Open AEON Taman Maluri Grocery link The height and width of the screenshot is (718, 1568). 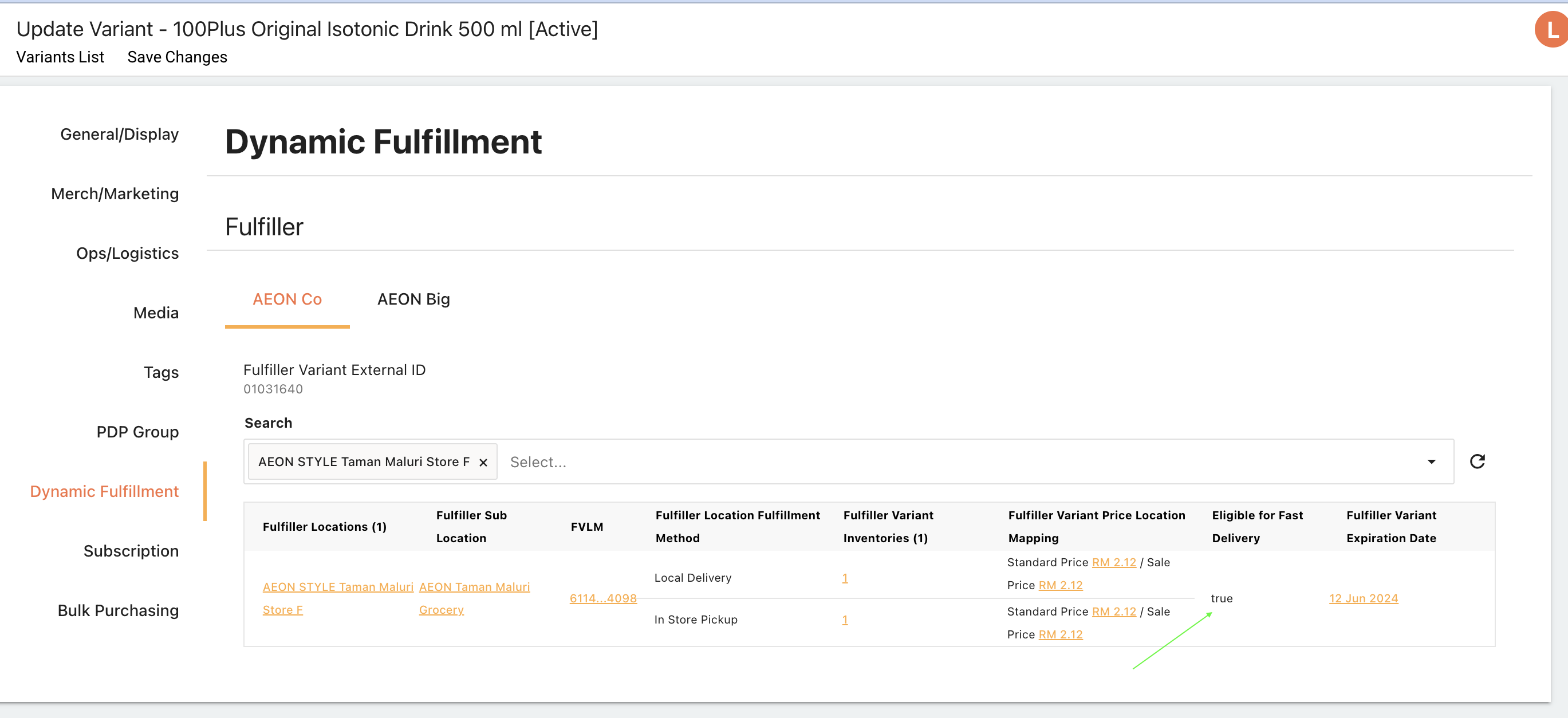[x=474, y=598]
